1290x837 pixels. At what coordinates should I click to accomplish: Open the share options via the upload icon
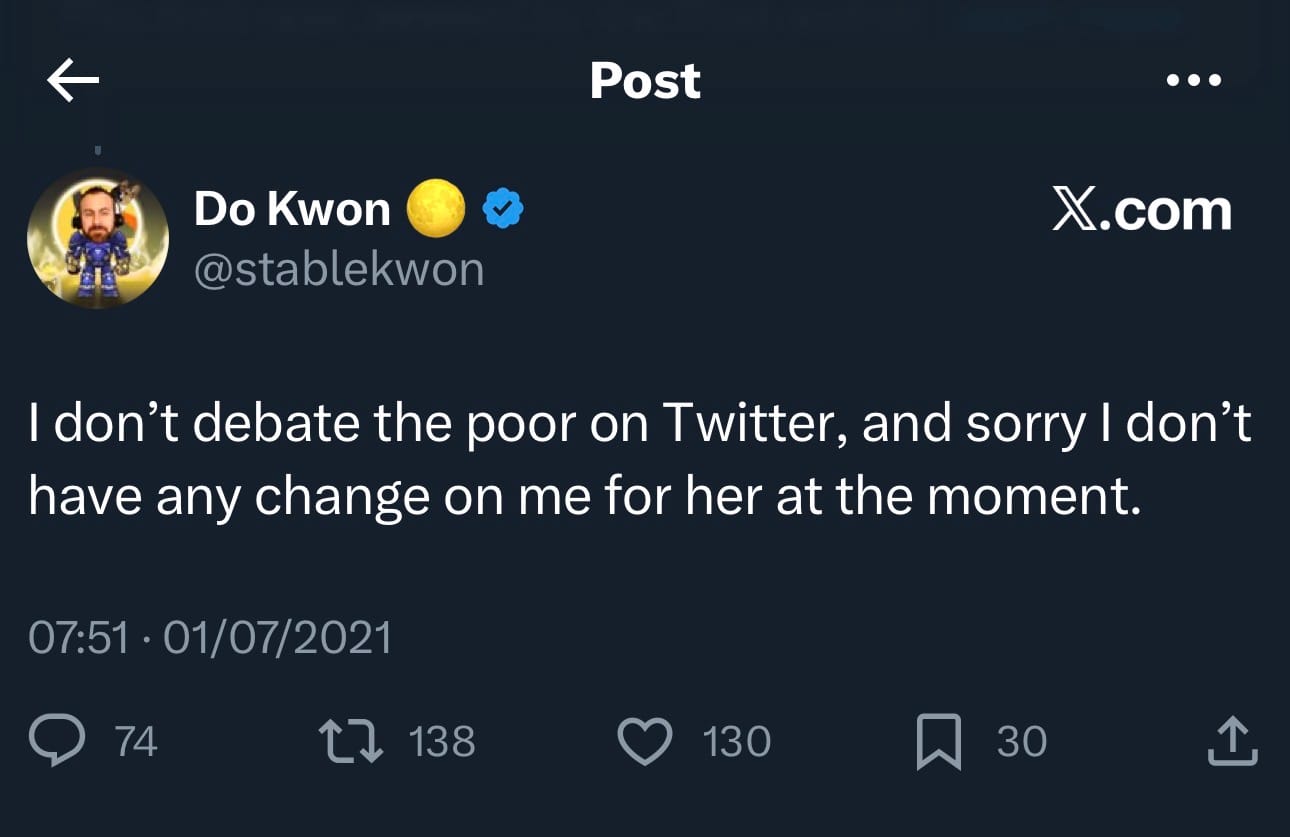pos(1232,740)
